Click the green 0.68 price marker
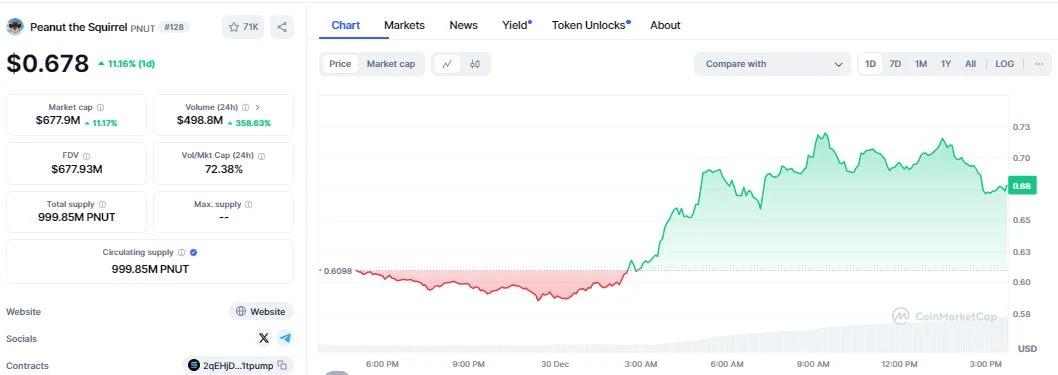 (x=1021, y=187)
